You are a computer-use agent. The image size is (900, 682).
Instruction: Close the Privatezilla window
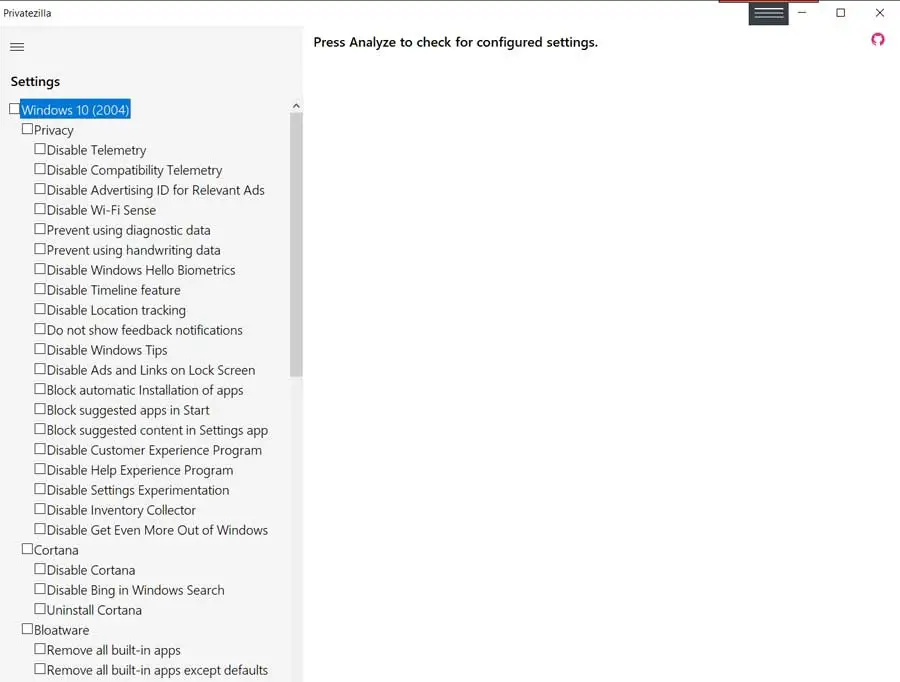tap(879, 13)
